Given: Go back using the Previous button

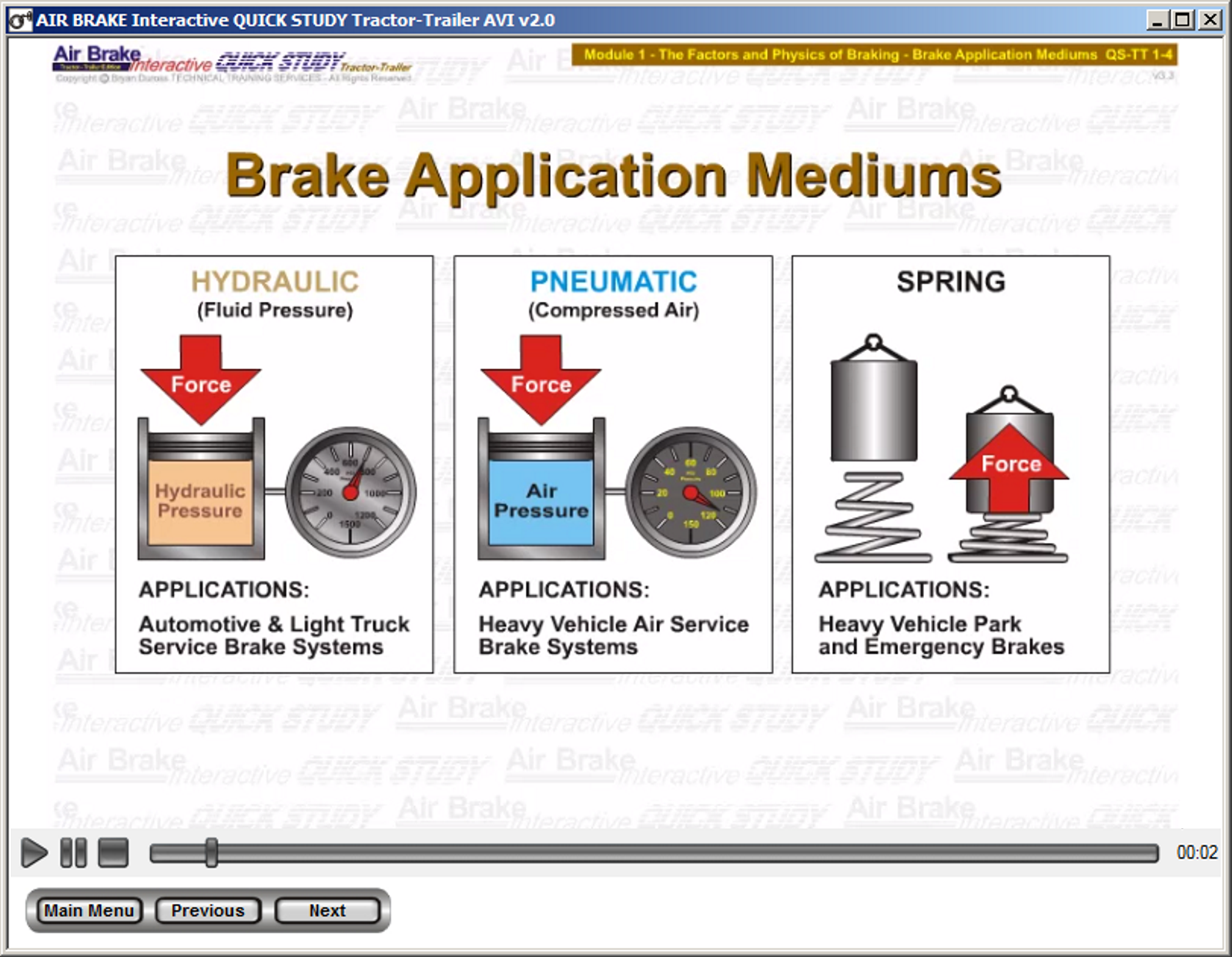Looking at the screenshot, I should (208, 911).
